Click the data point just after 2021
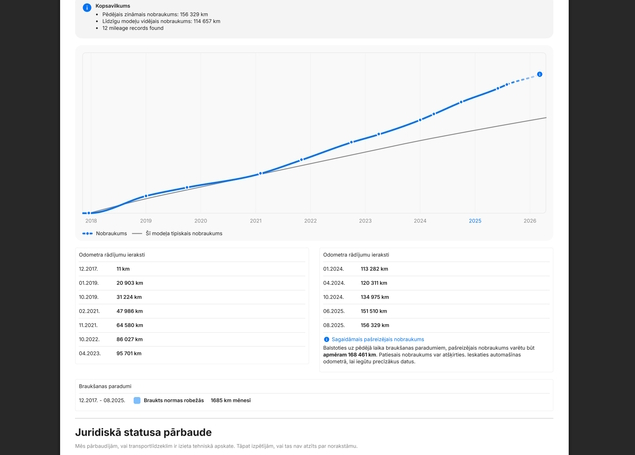The image size is (635, 455). tap(261, 173)
